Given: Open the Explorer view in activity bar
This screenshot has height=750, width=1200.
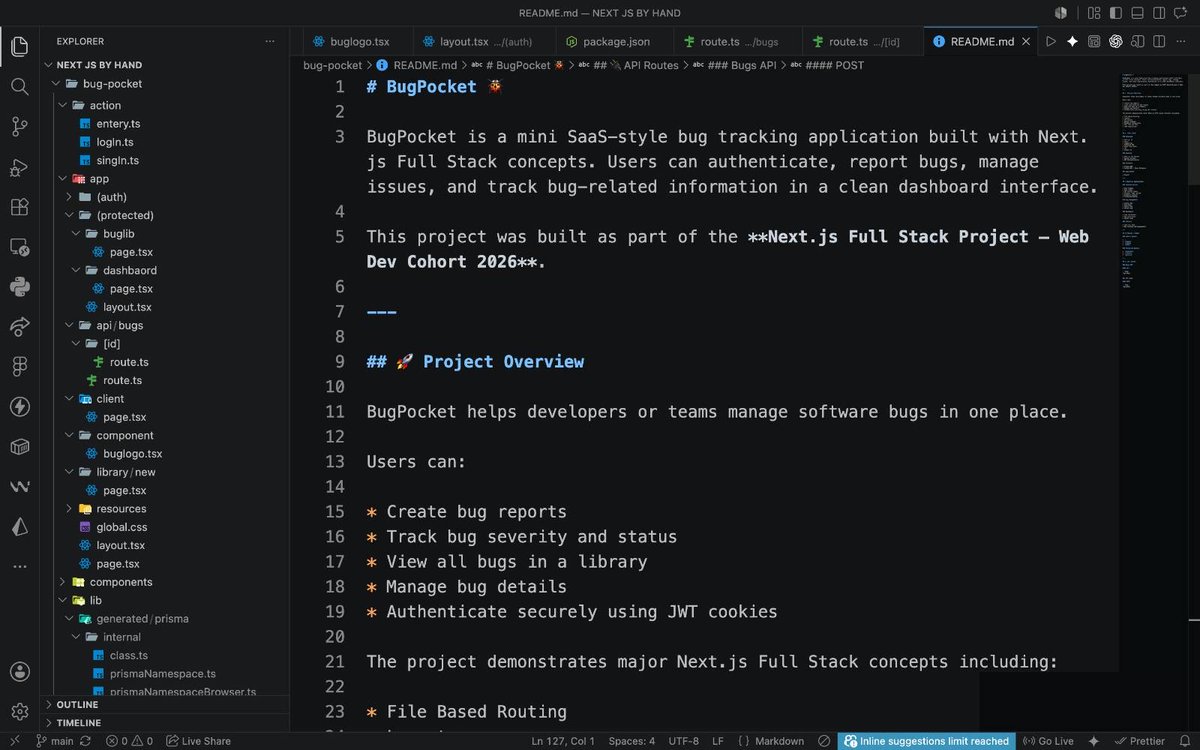Looking at the screenshot, I should (19, 46).
